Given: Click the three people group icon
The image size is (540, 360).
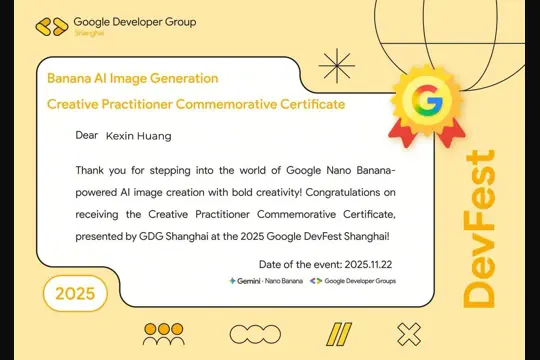Looking at the screenshot, I should [164, 334].
